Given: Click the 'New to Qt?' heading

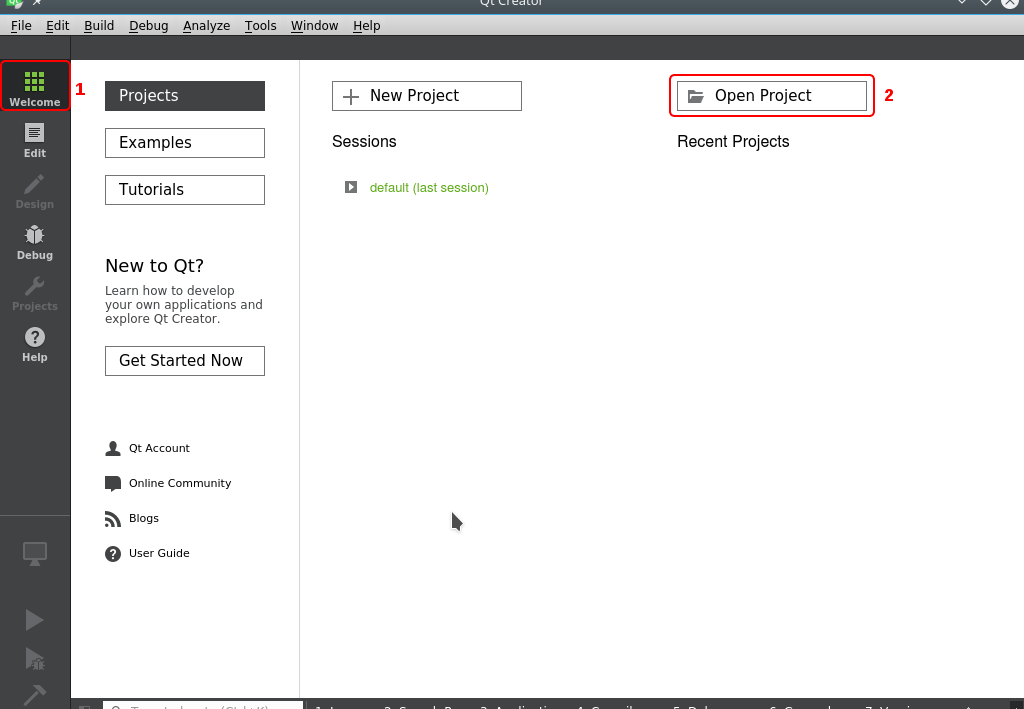Looking at the screenshot, I should pyautogui.click(x=154, y=266).
